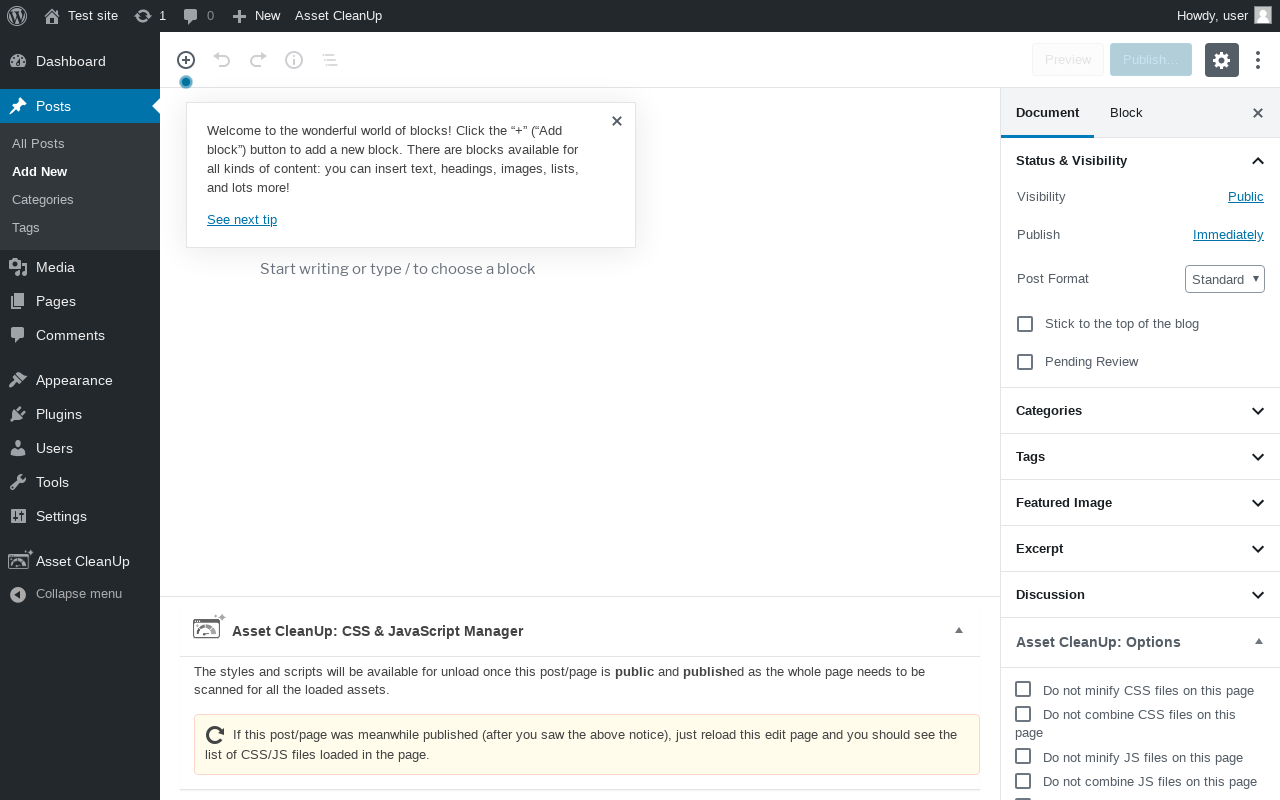Viewport: 1280px width, 800px height.
Task: Click the block paragraph placeholder text
Action: [x=398, y=269]
